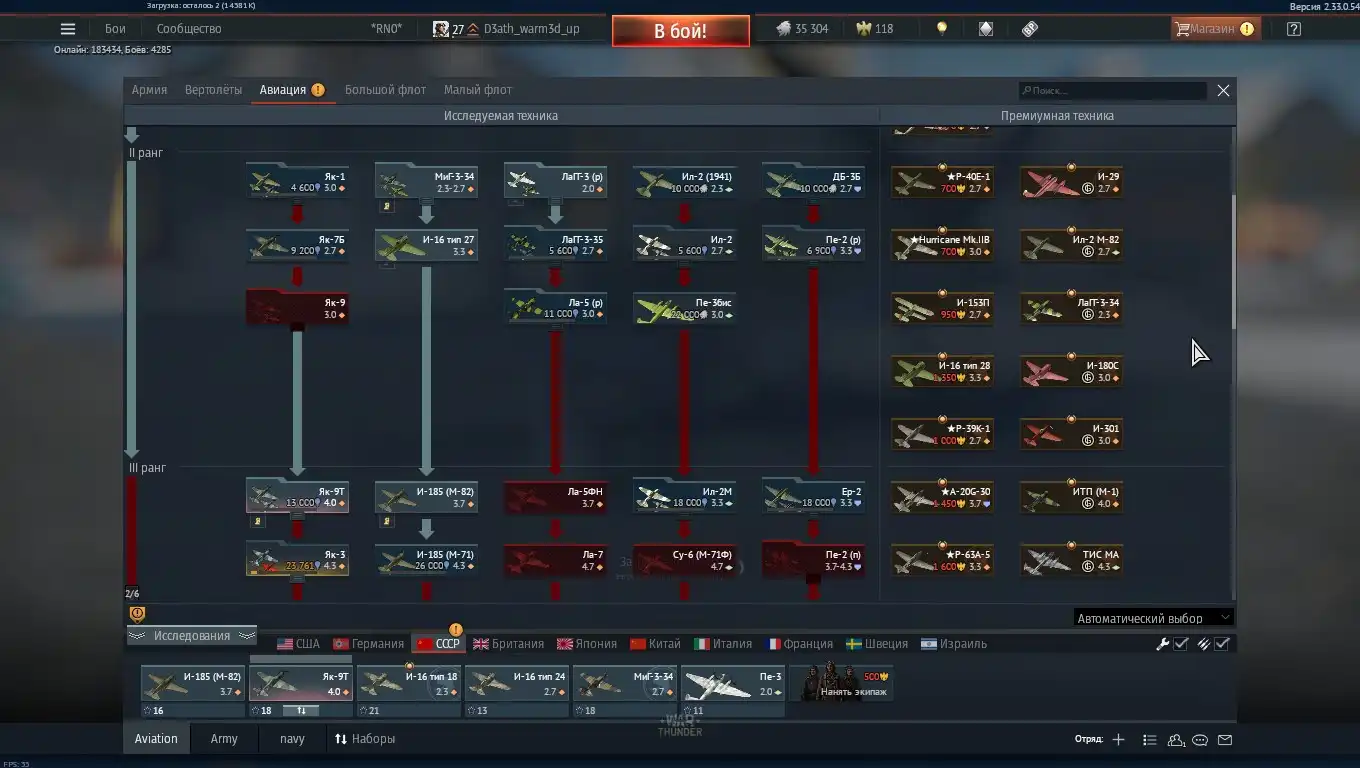Click the Нанять экипаж recruit crew slot

tap(841, 684)
